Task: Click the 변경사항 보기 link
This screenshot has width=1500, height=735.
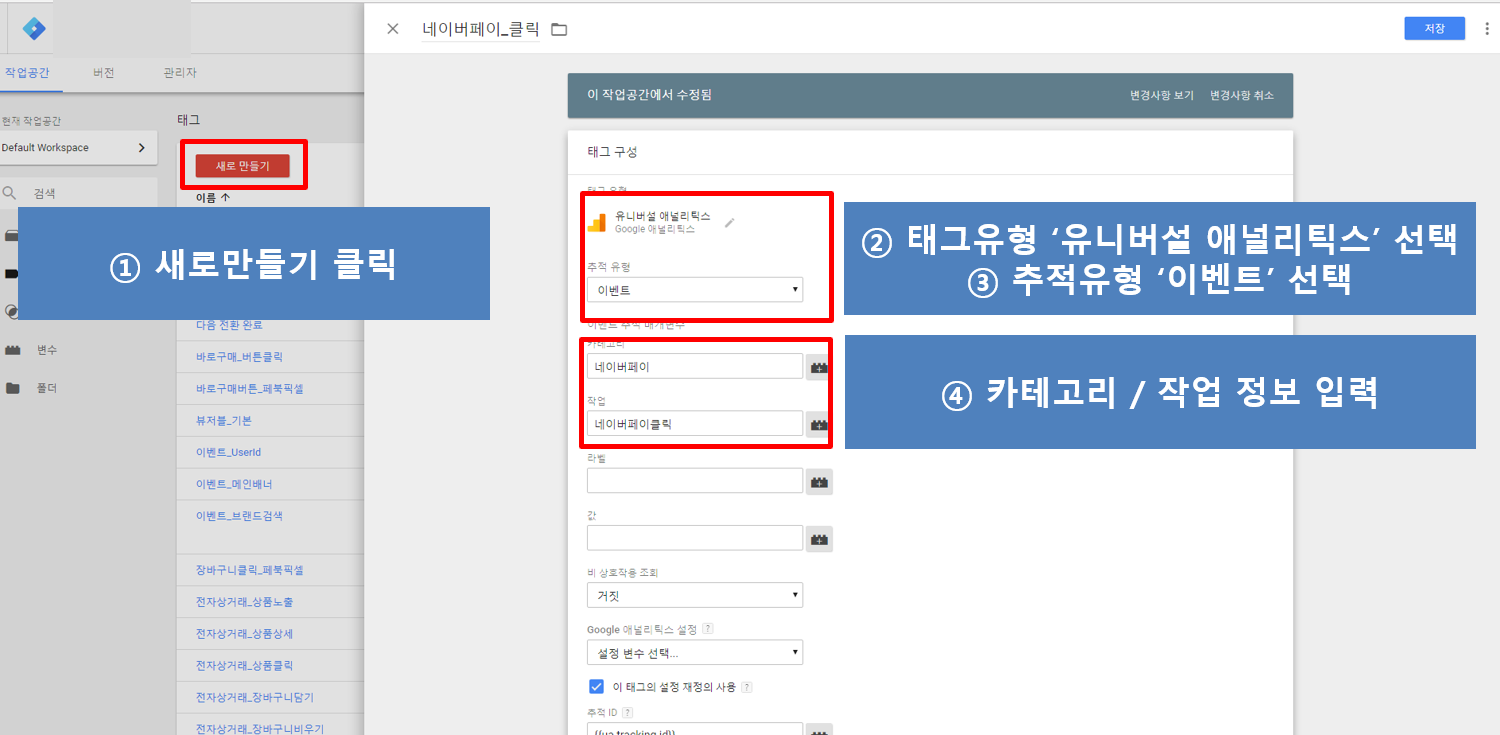Action: (x=1161, y=96)
